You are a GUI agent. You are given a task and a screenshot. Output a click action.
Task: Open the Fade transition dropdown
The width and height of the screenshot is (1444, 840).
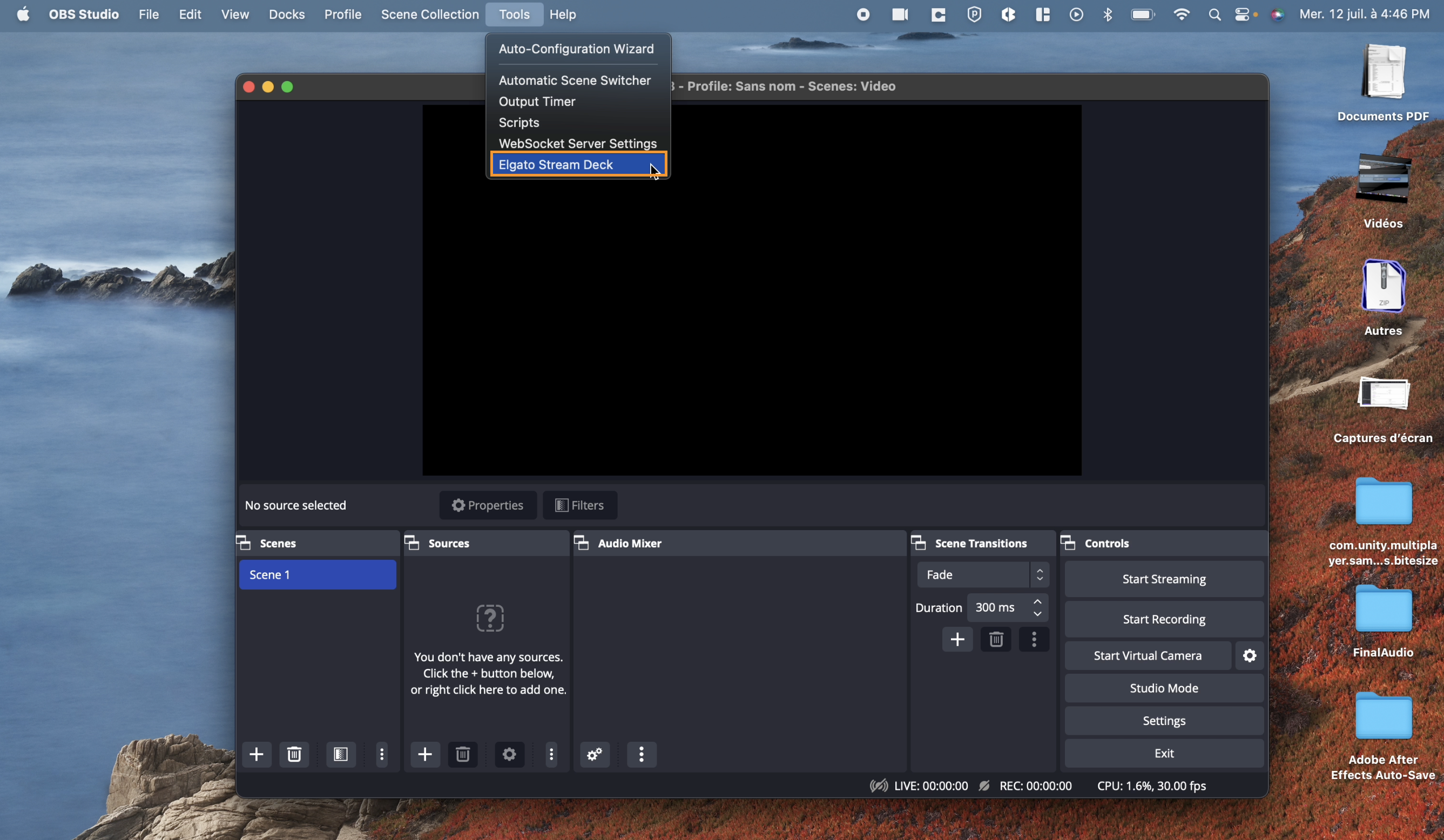[982, 575]
